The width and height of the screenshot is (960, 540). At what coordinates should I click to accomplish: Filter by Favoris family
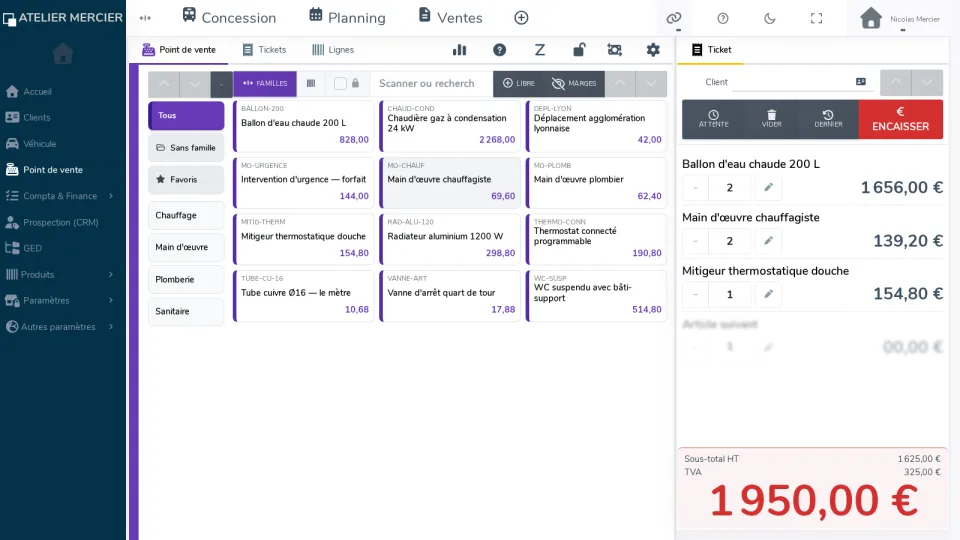click(x=186, y=180)
